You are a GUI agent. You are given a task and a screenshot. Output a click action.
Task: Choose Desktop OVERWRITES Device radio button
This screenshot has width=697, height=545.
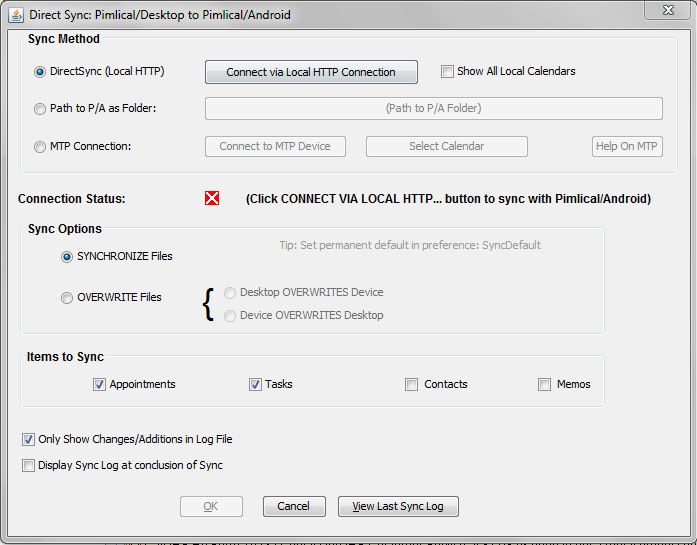coord(230,293)
